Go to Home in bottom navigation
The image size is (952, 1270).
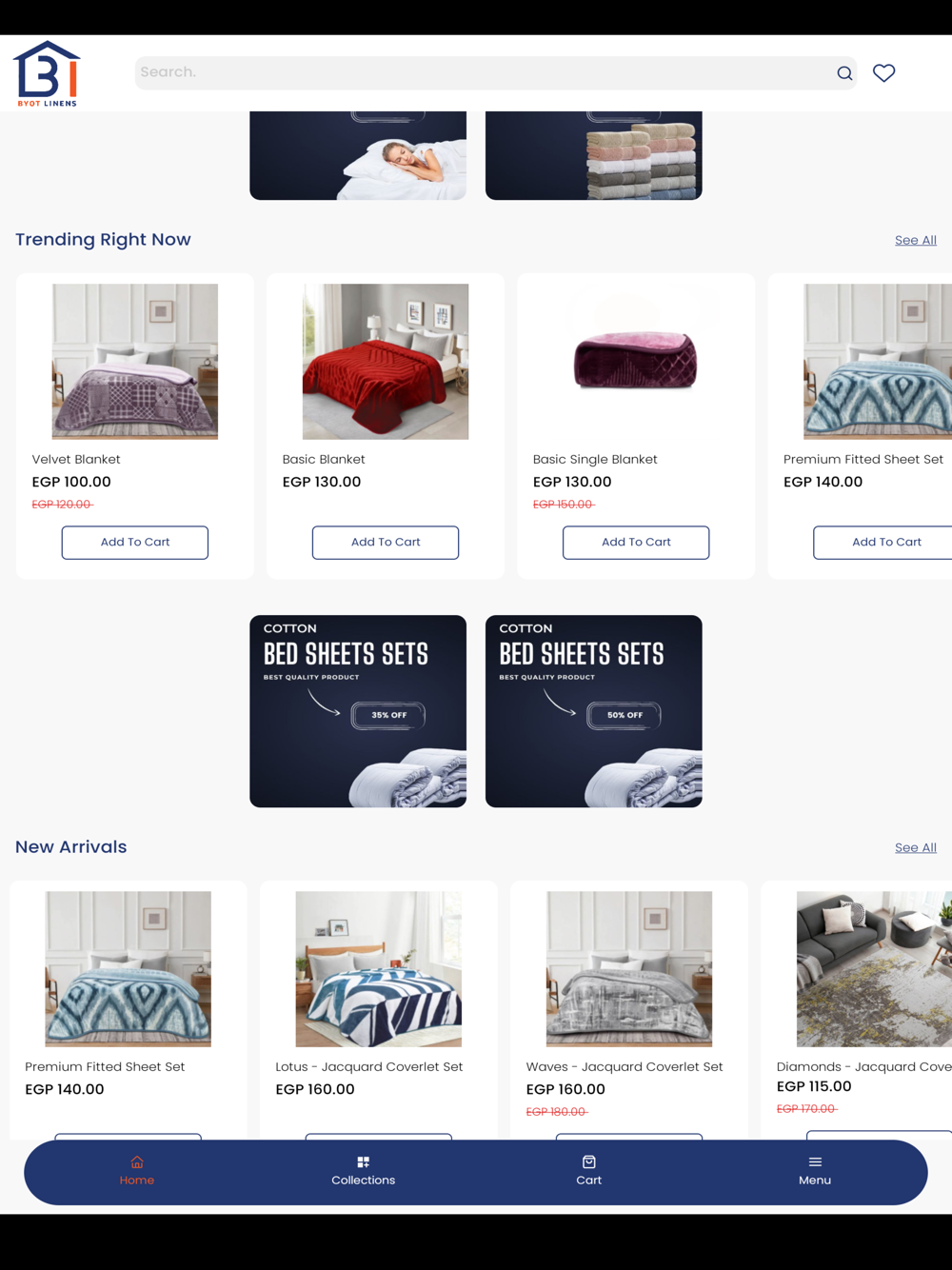click(137, 1171)
